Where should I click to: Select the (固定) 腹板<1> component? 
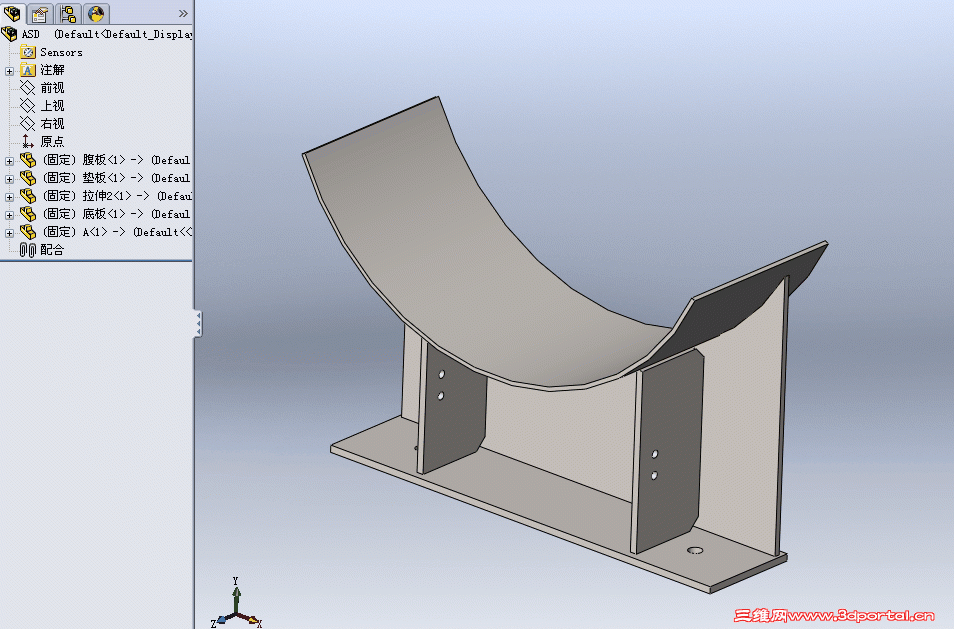coord(116,160)
